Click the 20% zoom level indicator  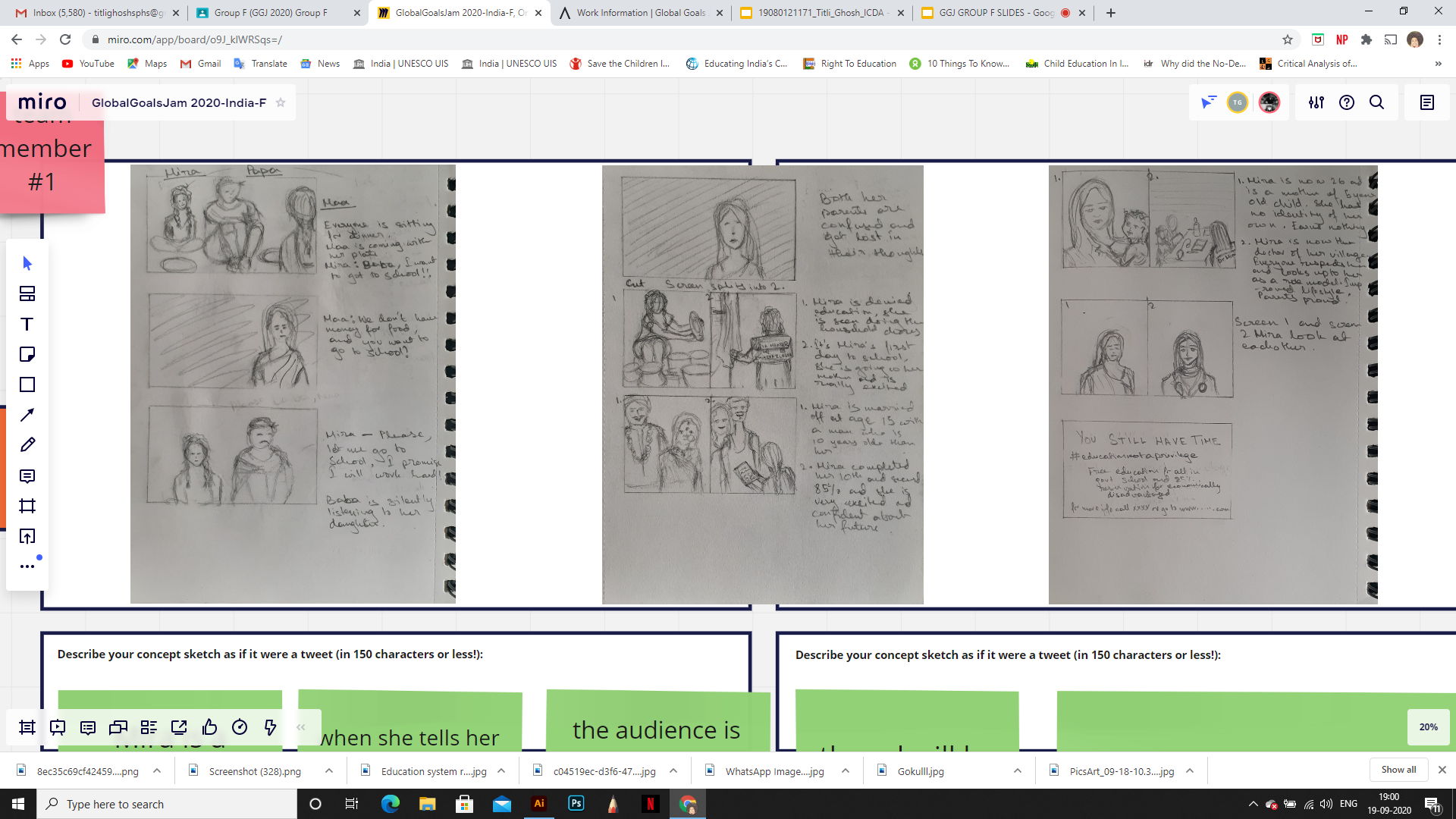click(1428, 726)
